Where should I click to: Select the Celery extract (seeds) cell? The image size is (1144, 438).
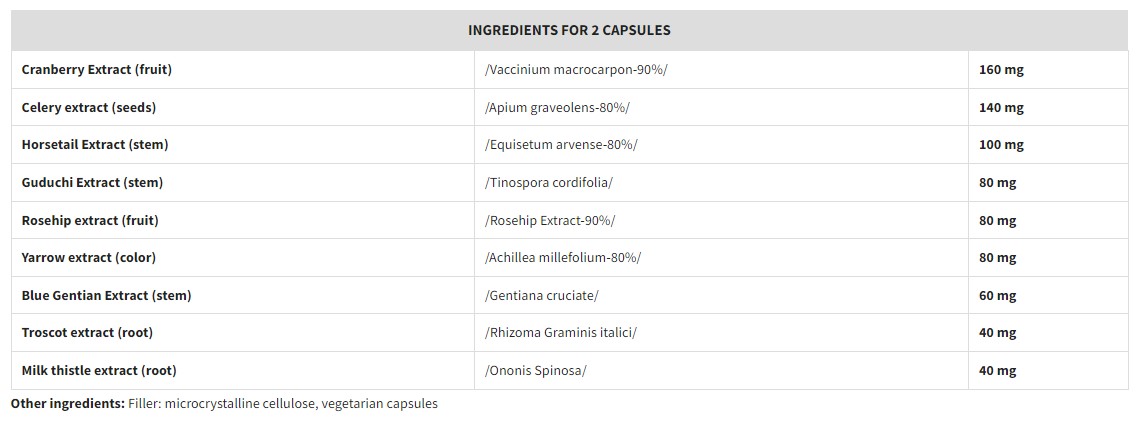[89, 107]
